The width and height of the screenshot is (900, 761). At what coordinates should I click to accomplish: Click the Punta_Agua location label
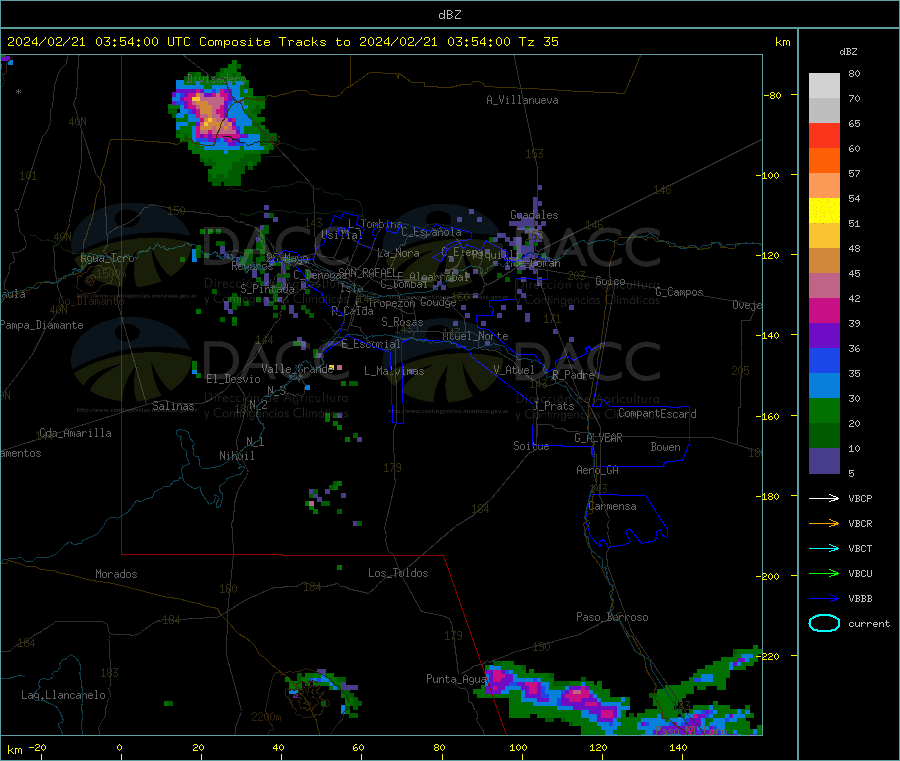coord(456,679)
